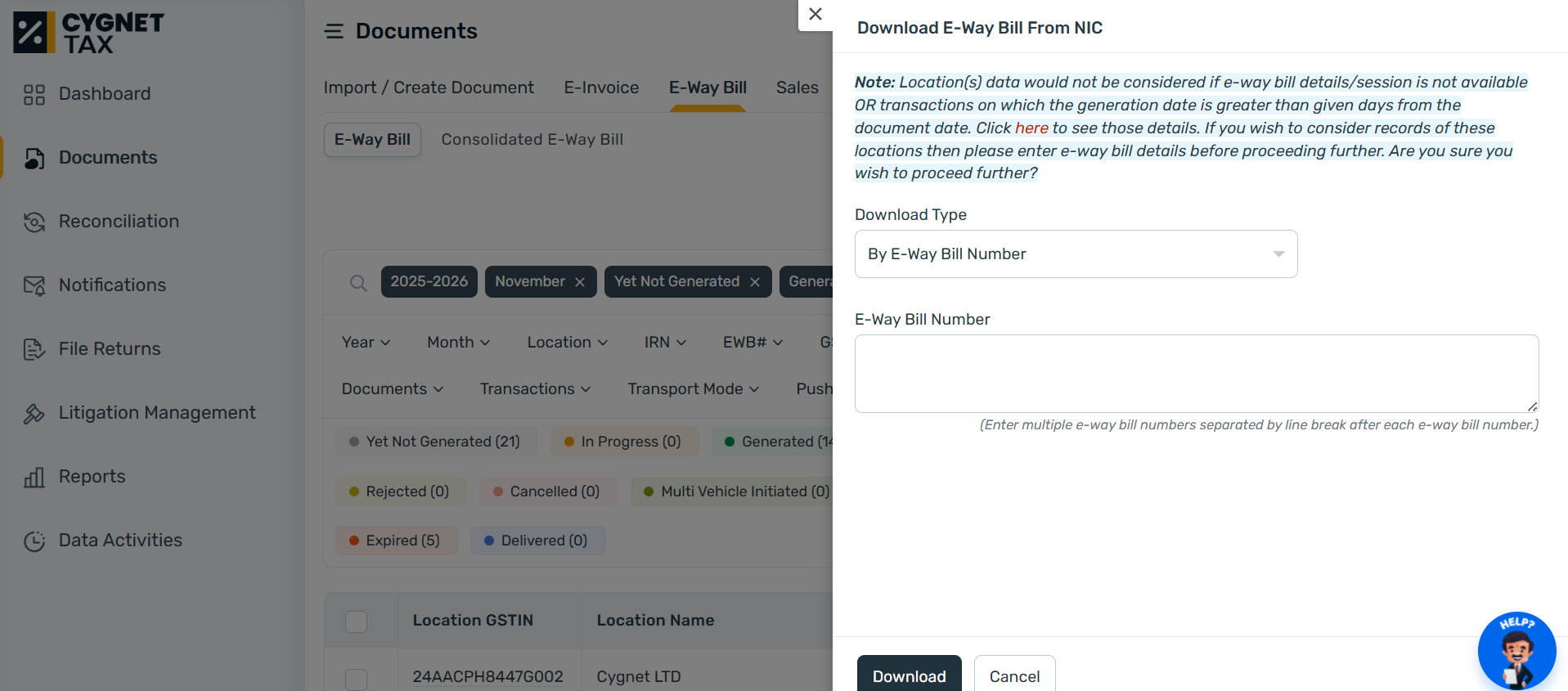Remove the November filter chip

coord(580,282)
